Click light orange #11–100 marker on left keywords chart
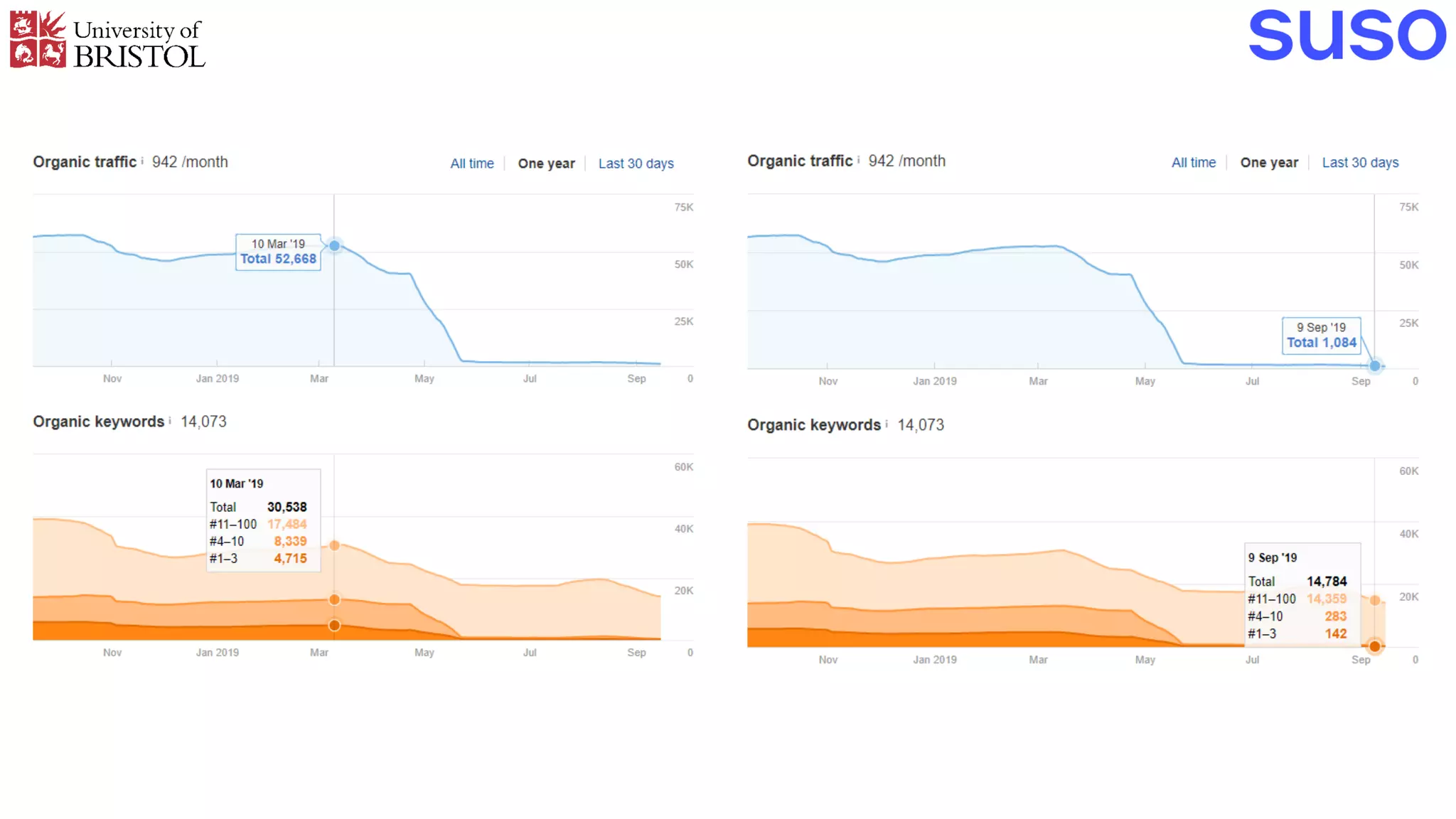Image resolution: width=1456 pixels, height=819 pixels. (334, 545)
